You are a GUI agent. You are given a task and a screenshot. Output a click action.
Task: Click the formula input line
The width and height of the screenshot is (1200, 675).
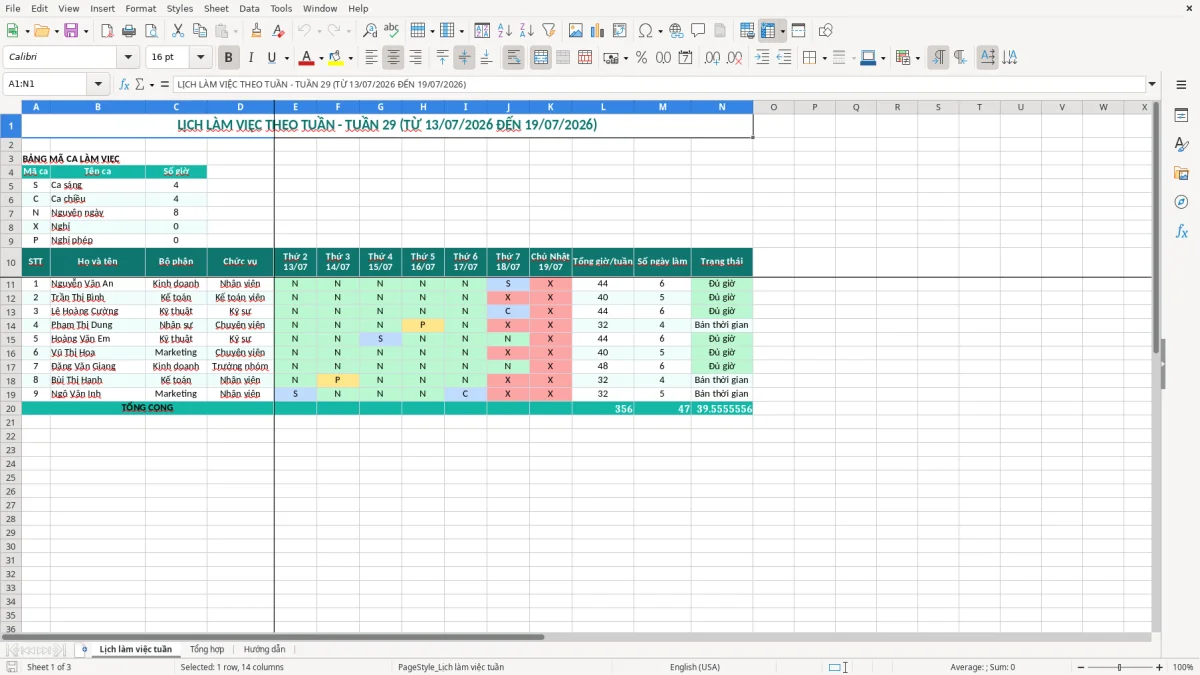point(659,84)
